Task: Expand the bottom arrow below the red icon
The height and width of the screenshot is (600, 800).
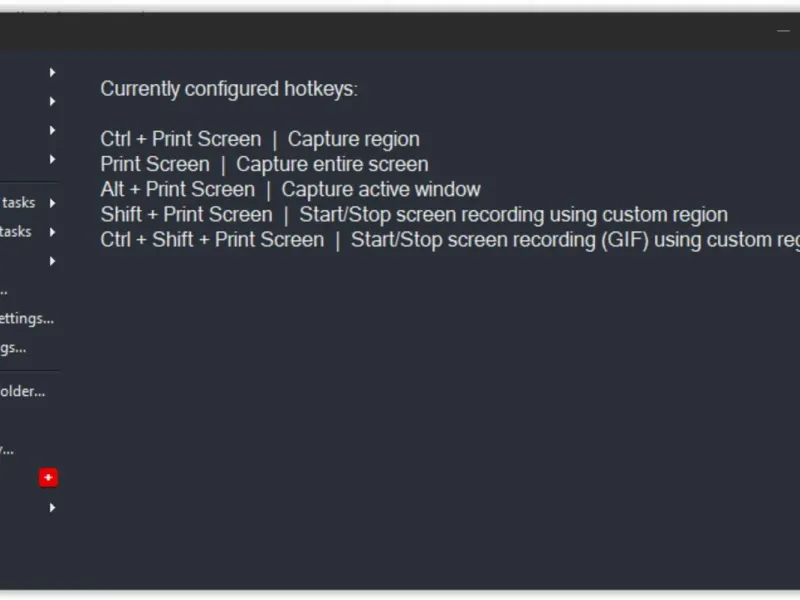Action: pos(52,507)
